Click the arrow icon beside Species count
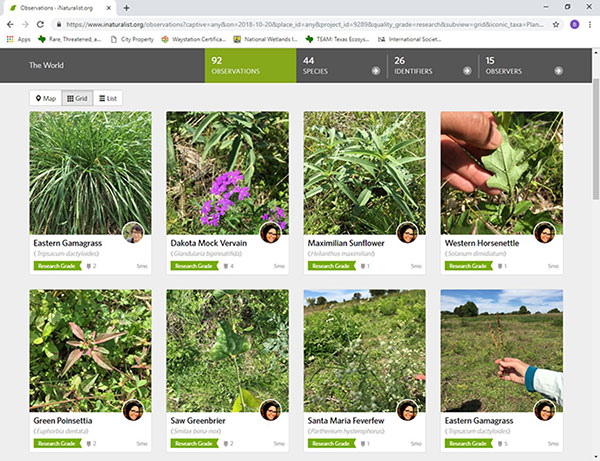Screen dimensions: 600x461 click(x=375, y=71)
